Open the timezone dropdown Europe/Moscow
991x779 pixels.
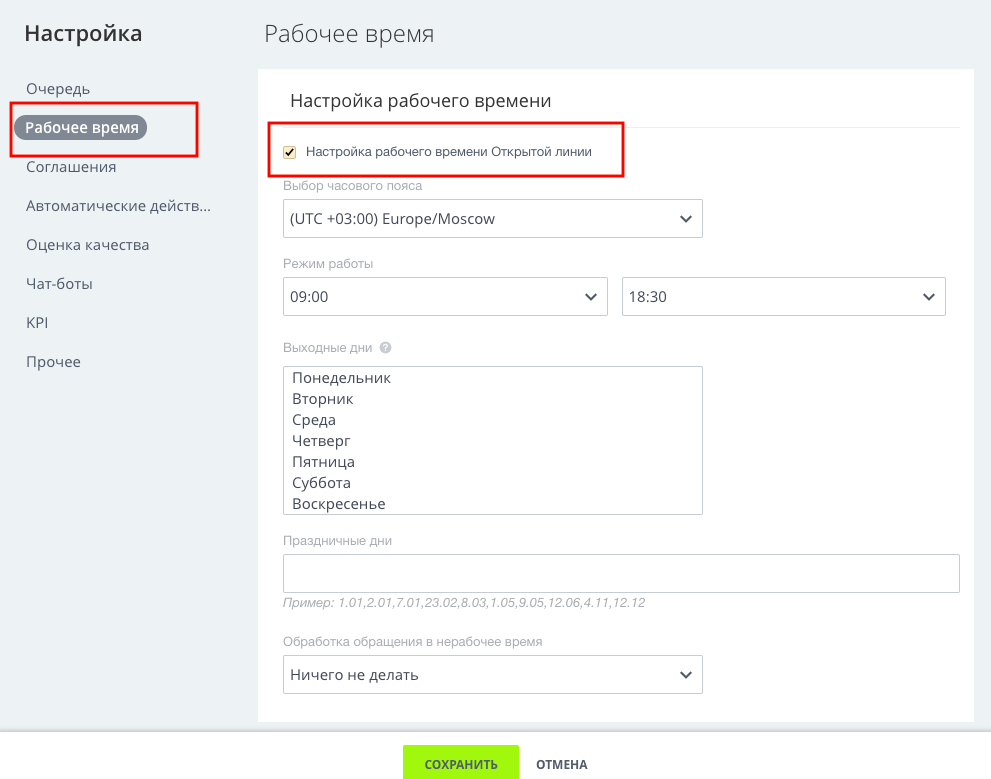tap(492, 219)
